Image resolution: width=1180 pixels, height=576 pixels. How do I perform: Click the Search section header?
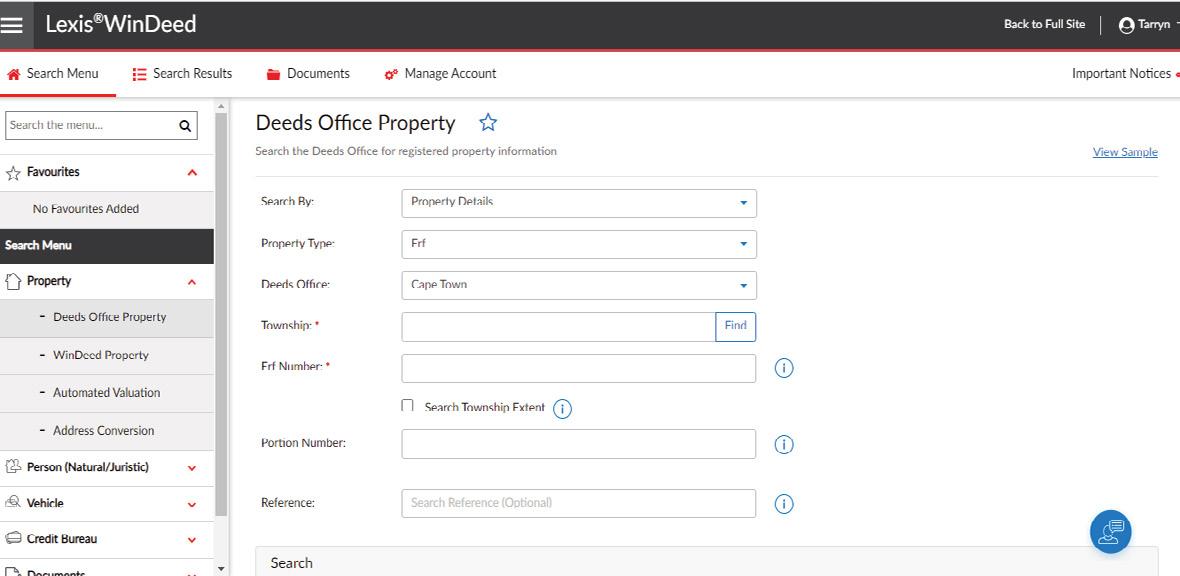pos(707,562)
